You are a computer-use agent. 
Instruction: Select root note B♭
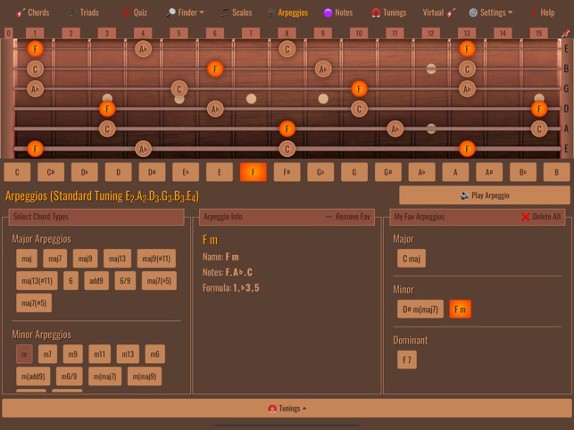pos(523,172)
